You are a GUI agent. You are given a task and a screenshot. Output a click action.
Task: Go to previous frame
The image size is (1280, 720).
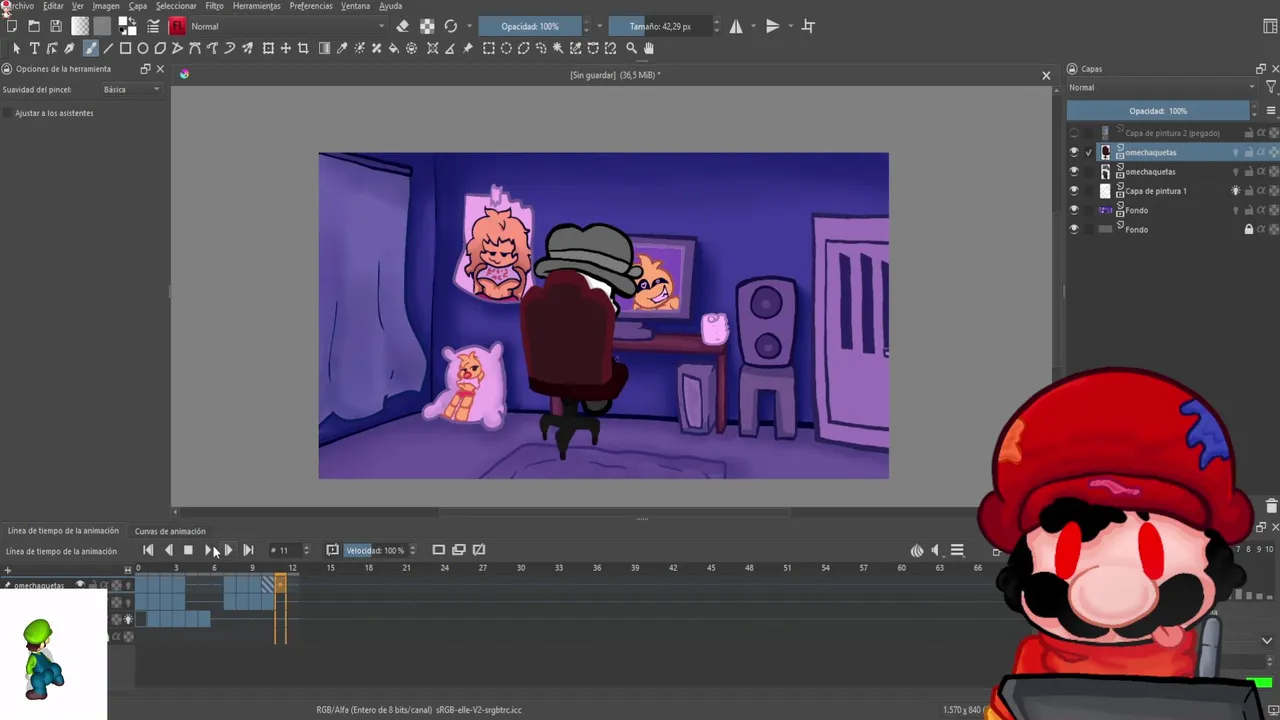coord(168,550)
